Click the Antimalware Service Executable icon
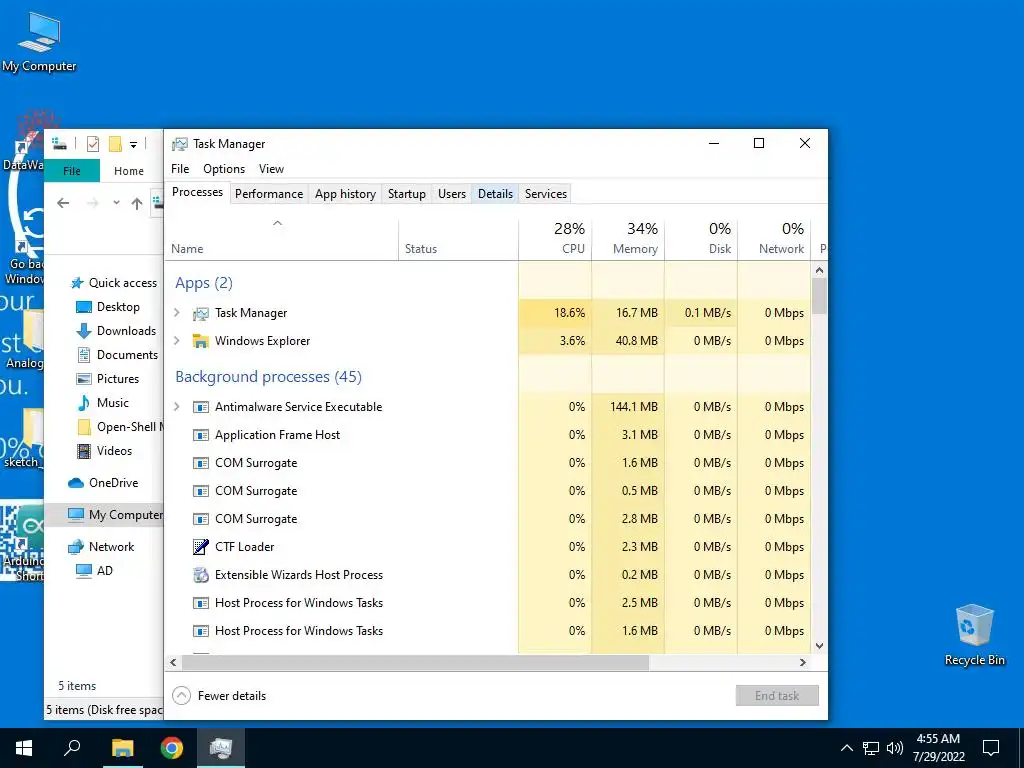 [200, 407]
